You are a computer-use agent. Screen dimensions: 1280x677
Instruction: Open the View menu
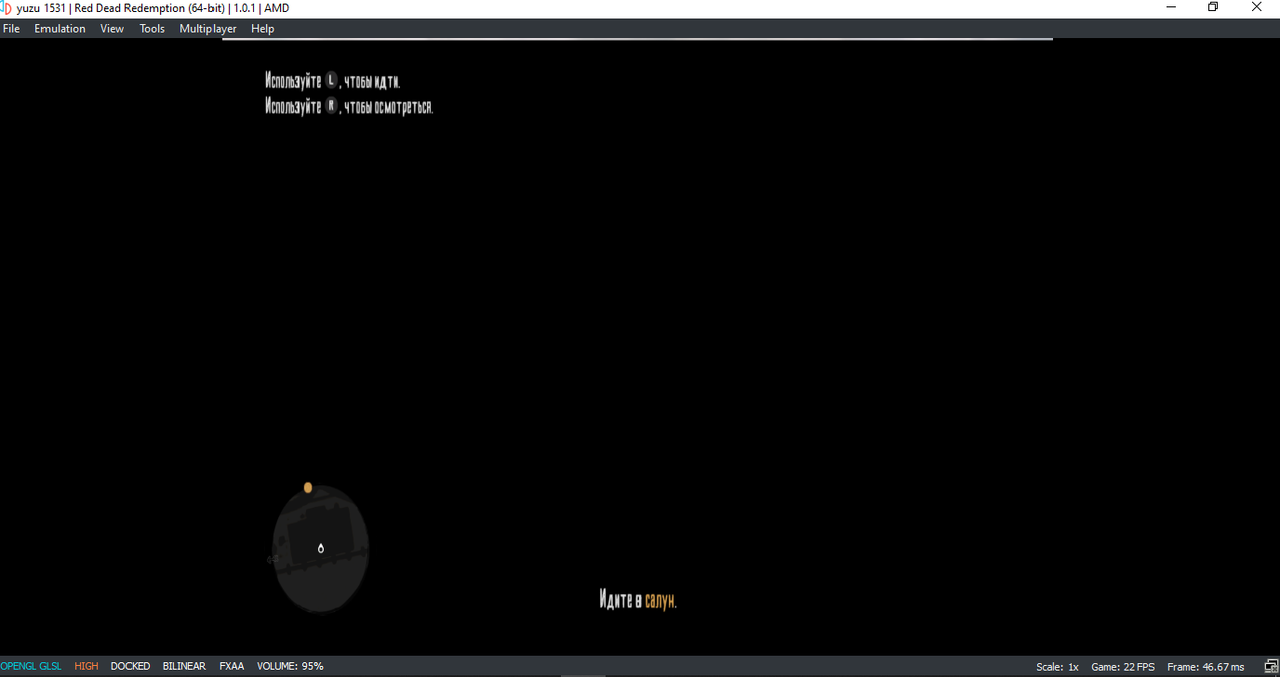[112, 29]
